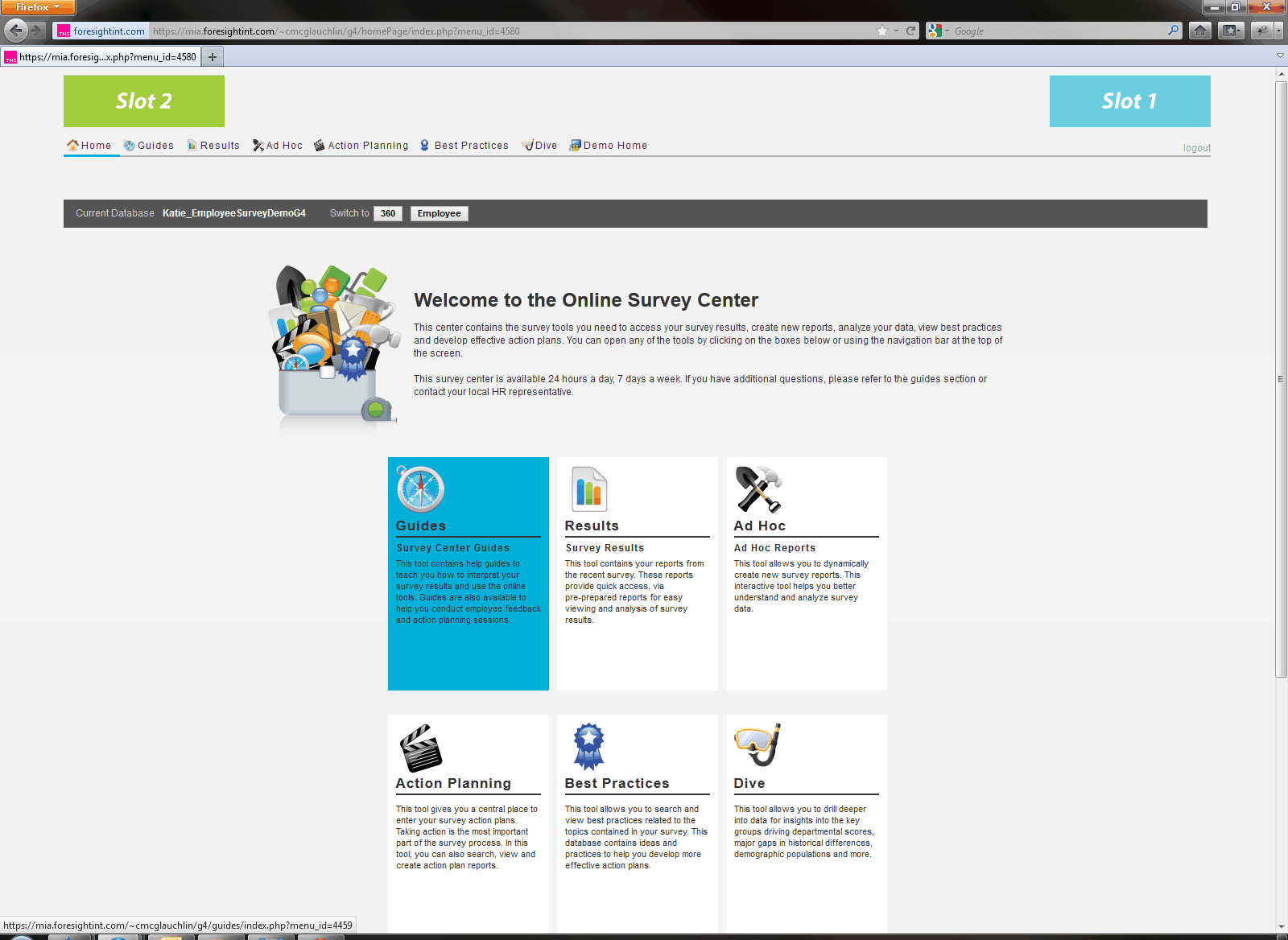Screen dimensions: 1288x940
Task: Open the Firefox application menu
Action: click(38, 7)
